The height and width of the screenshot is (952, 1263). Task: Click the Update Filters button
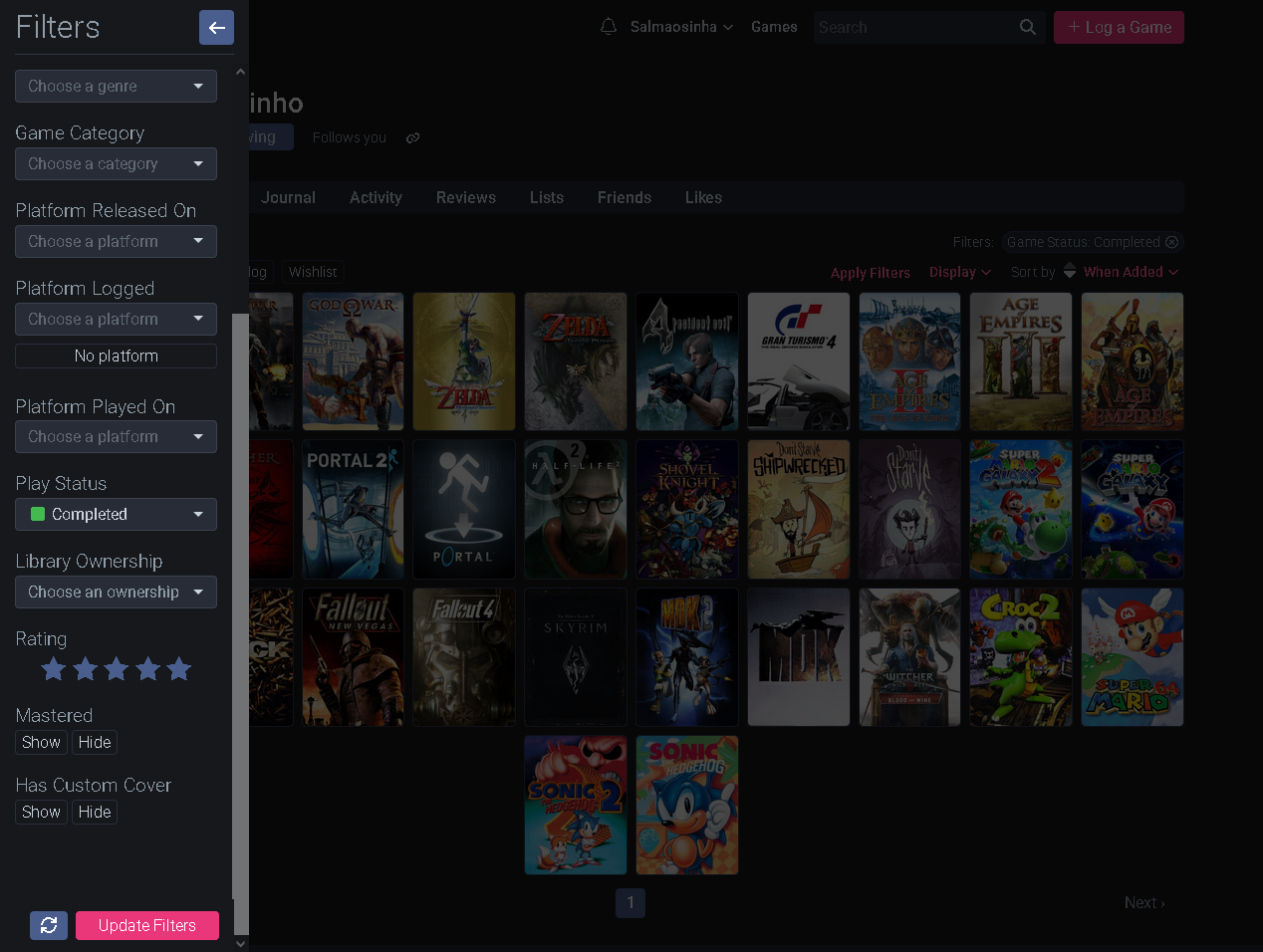pos(147,925)
